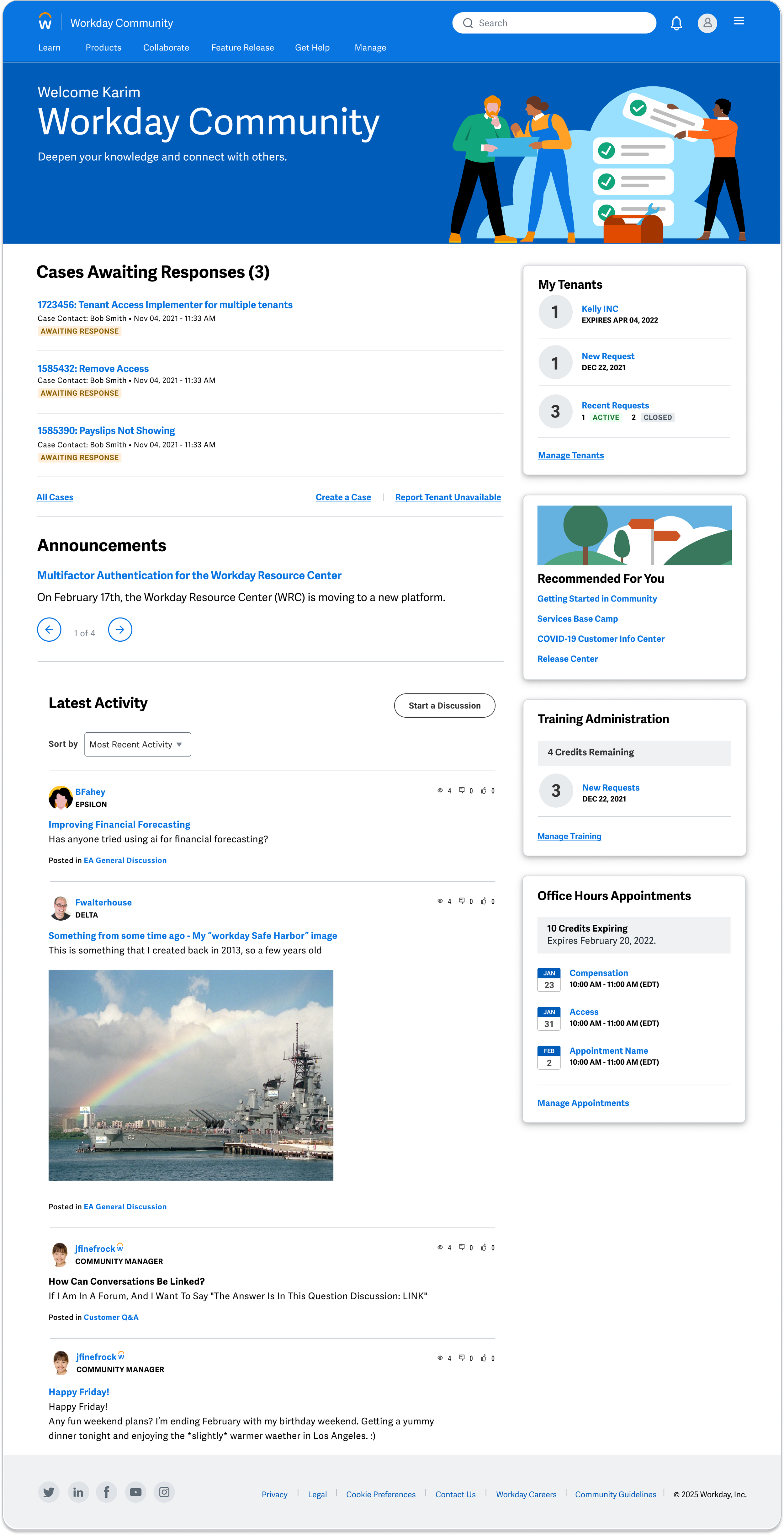Open the notifications bell icon
The image size is (784, 1535).
click(676, 23)
